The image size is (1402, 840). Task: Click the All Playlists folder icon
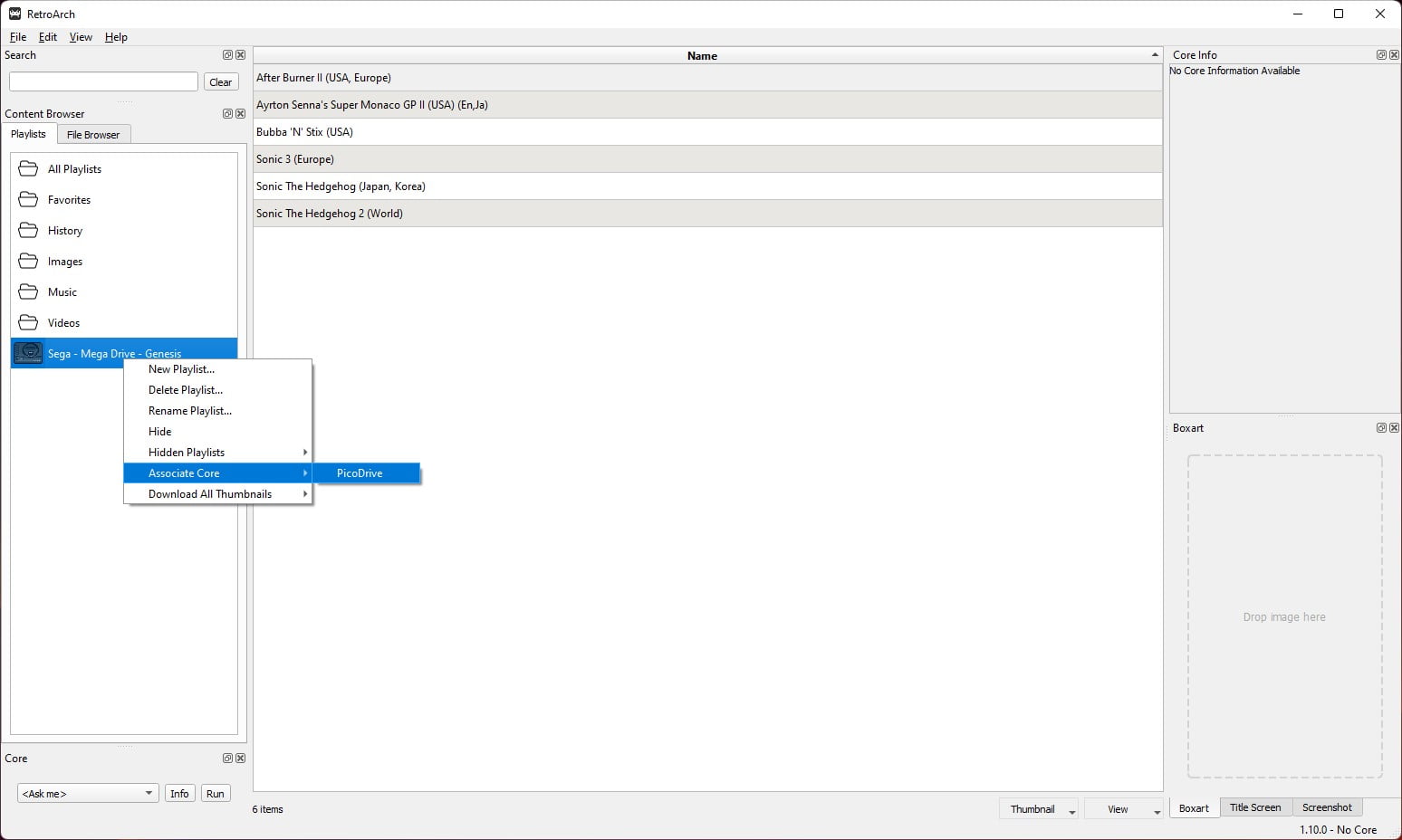(x=29, y=169)
